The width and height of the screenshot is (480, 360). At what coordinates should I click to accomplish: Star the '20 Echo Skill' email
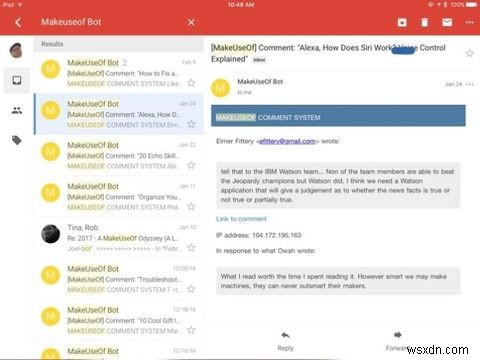pos(191,165)
